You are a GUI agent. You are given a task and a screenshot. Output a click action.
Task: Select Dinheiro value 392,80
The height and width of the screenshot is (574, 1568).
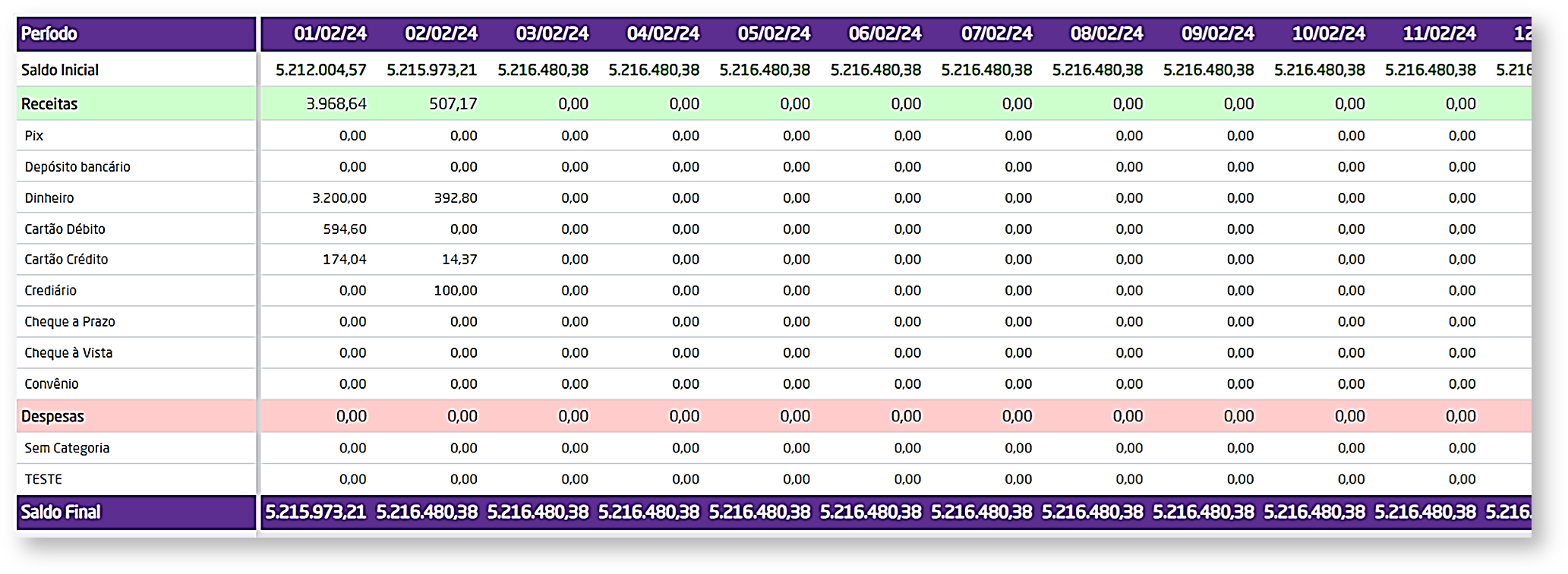[x=456, y=198]
